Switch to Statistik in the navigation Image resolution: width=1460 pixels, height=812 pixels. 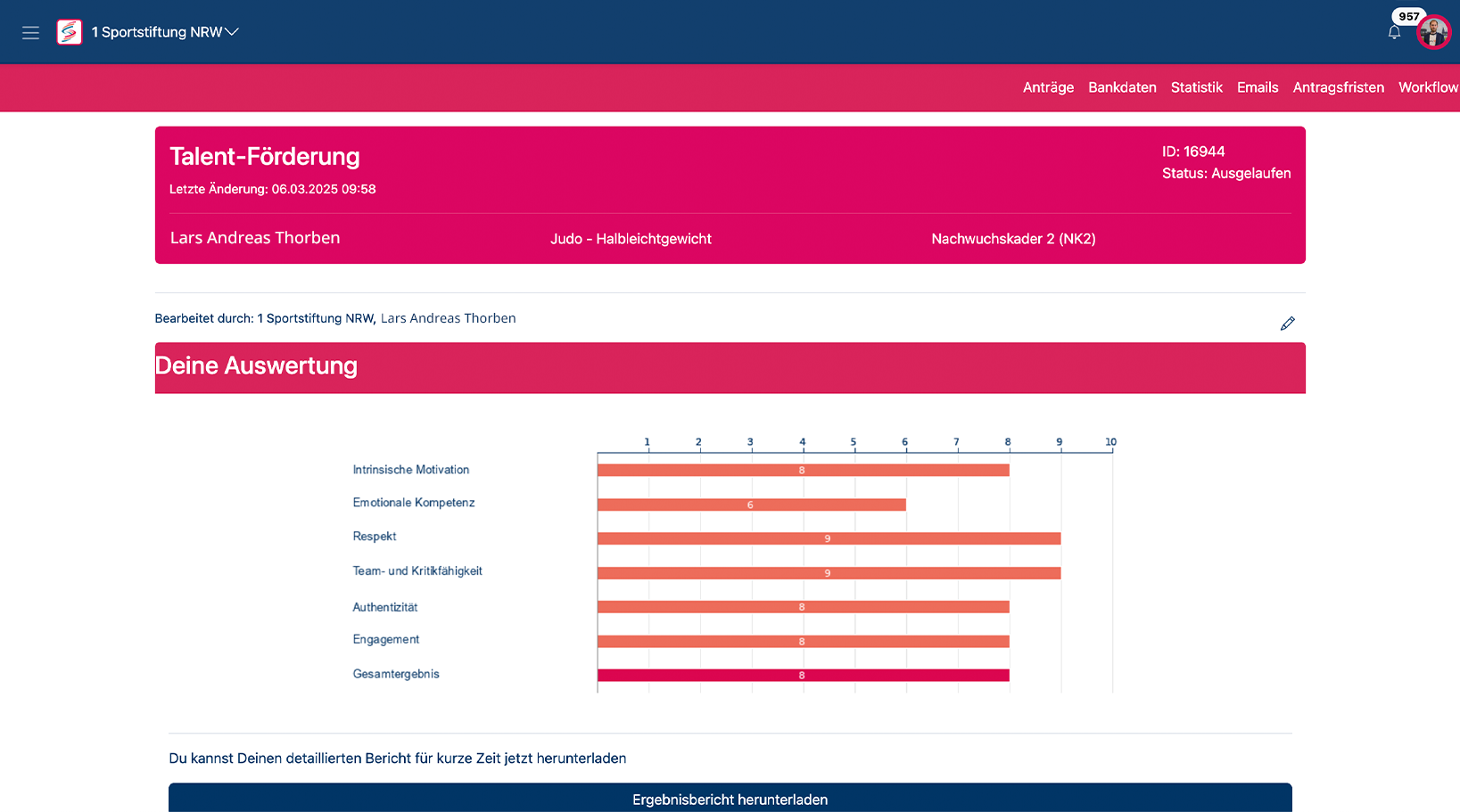click(x=1196, y=87)
